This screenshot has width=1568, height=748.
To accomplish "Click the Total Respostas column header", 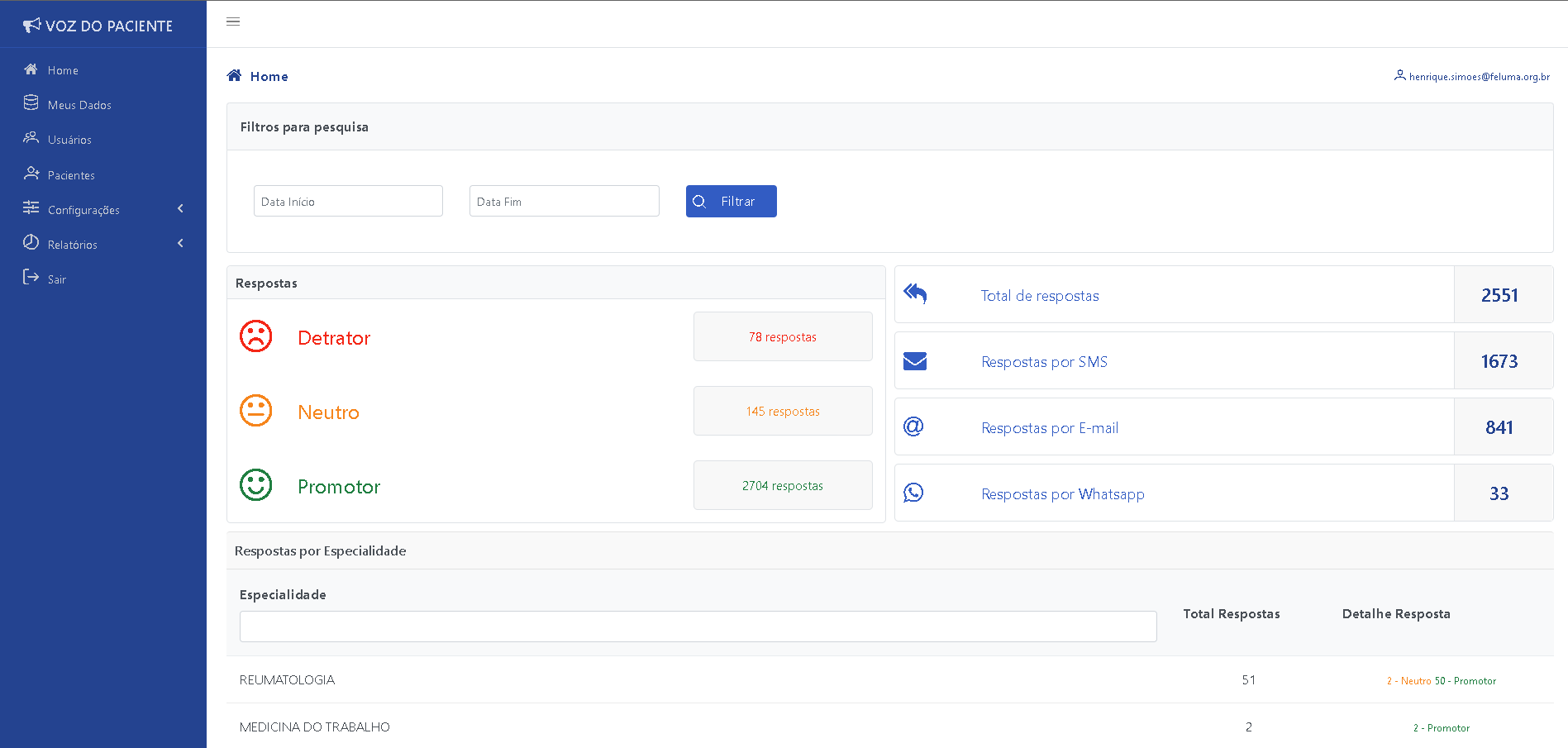I will click(1231, 613).
